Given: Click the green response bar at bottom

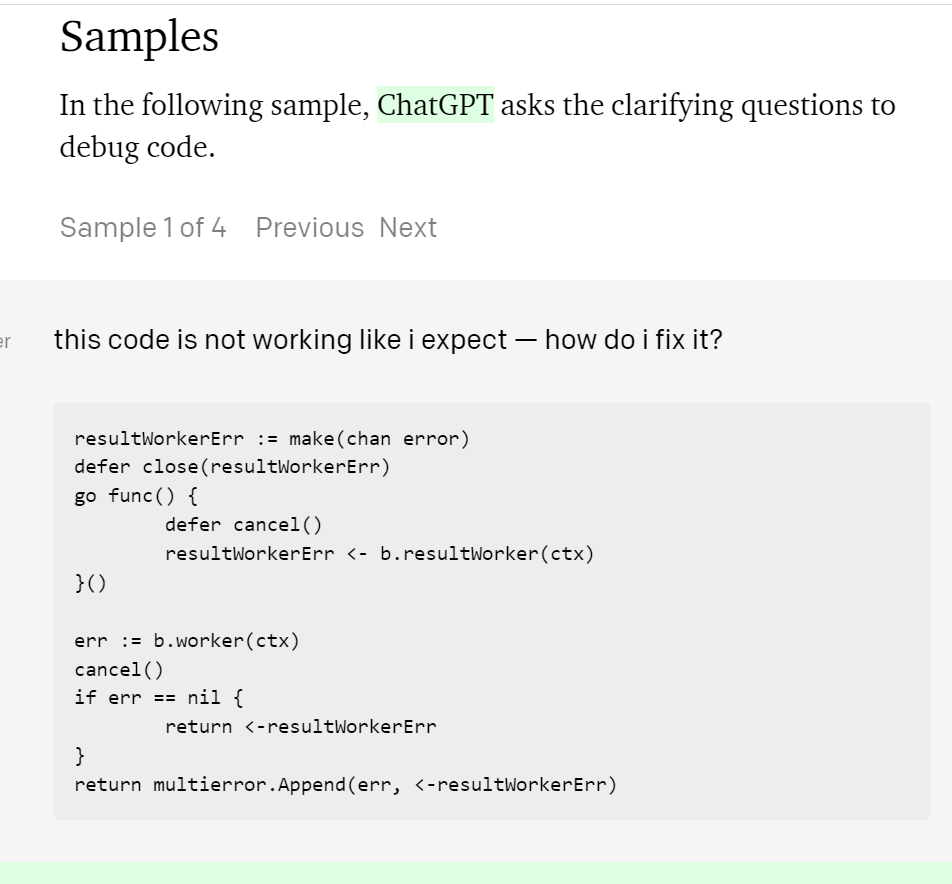Looking at the screenshot, I should 476,873.
